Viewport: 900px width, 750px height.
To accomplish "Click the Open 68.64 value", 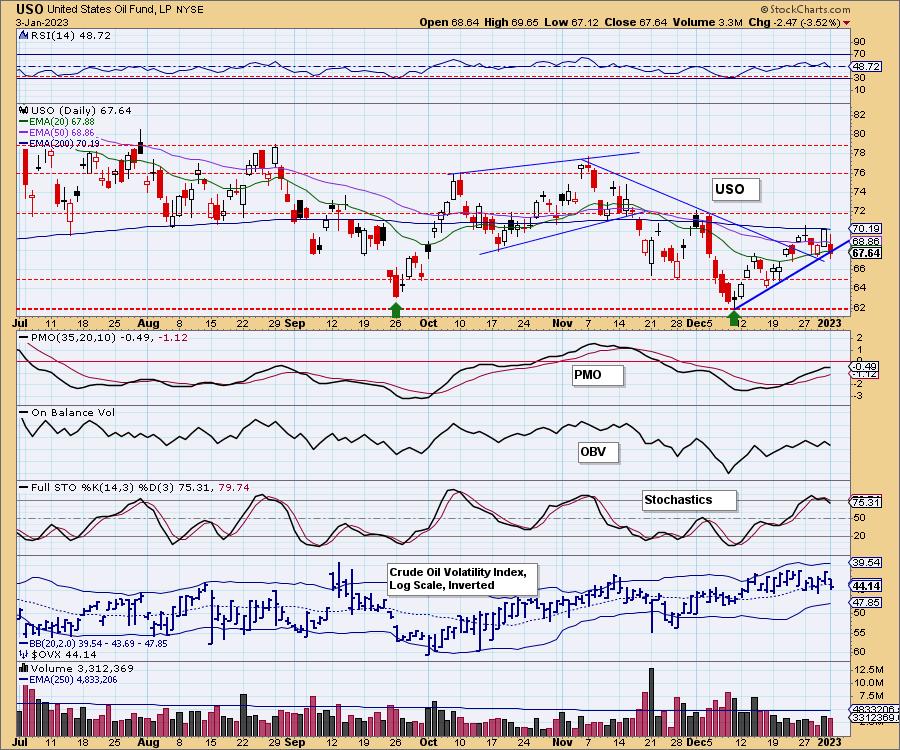I will coord(448,22).
